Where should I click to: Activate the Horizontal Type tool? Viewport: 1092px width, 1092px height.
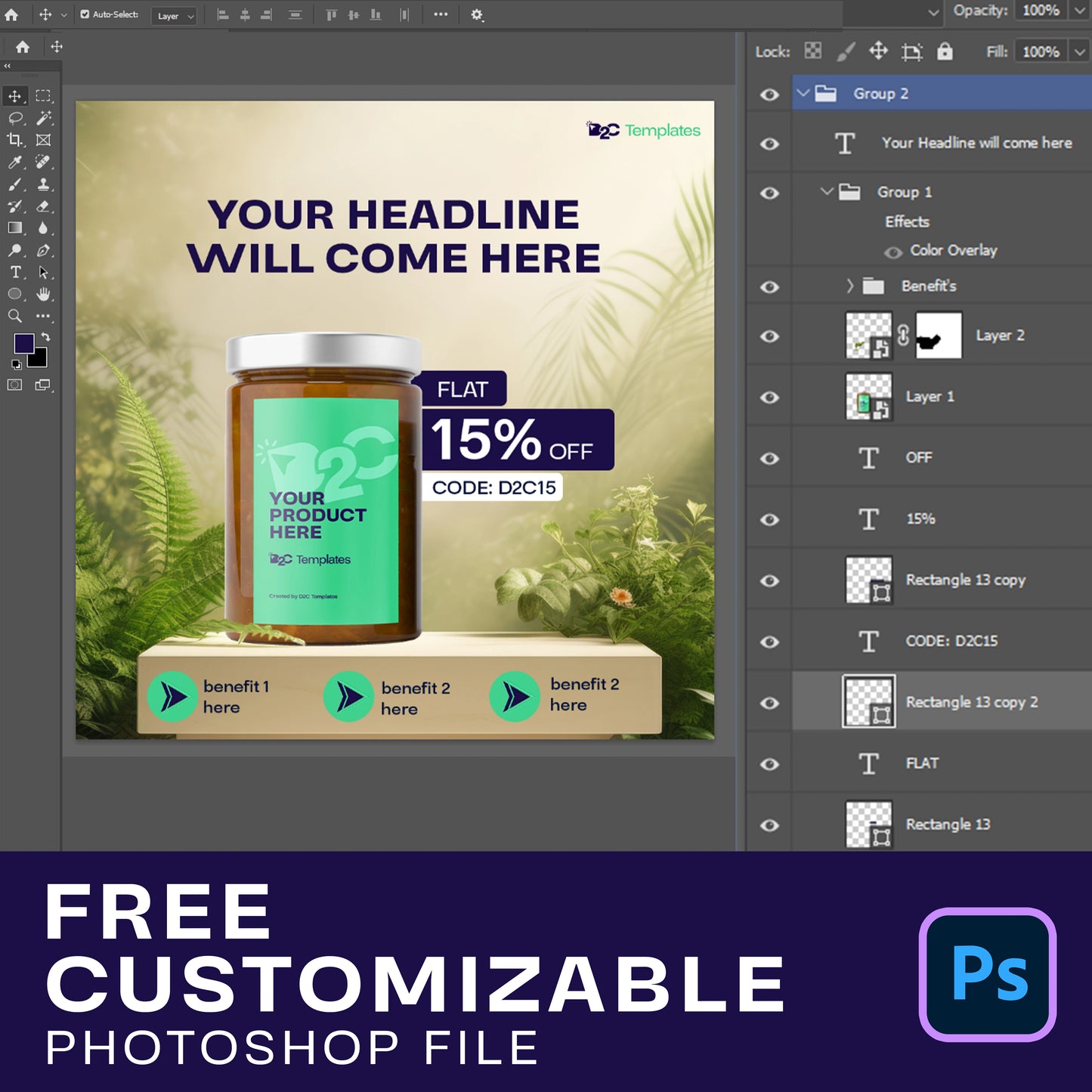[14, 272]
